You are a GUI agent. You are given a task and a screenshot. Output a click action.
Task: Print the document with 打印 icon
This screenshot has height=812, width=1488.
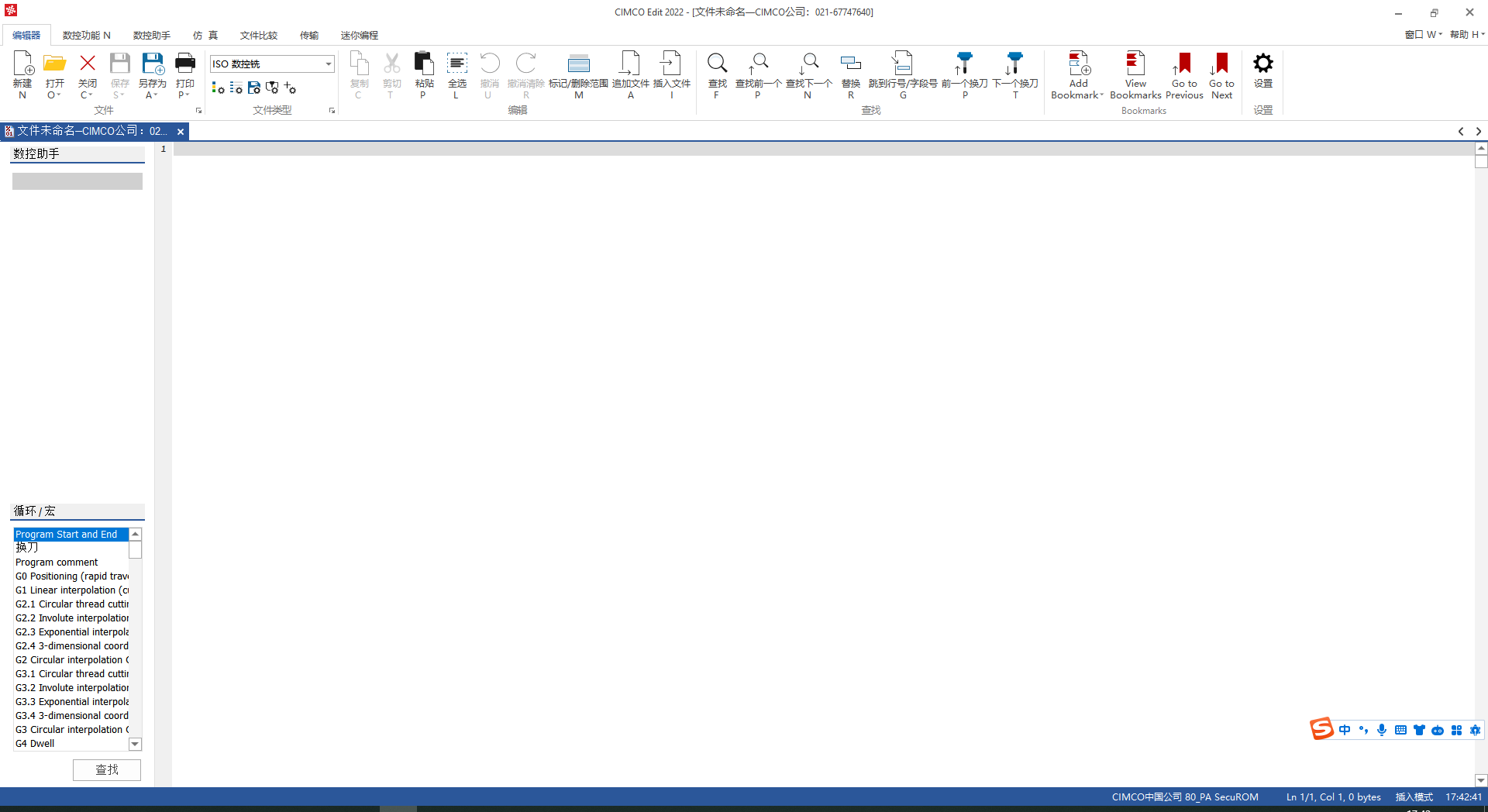coord(185,64)
